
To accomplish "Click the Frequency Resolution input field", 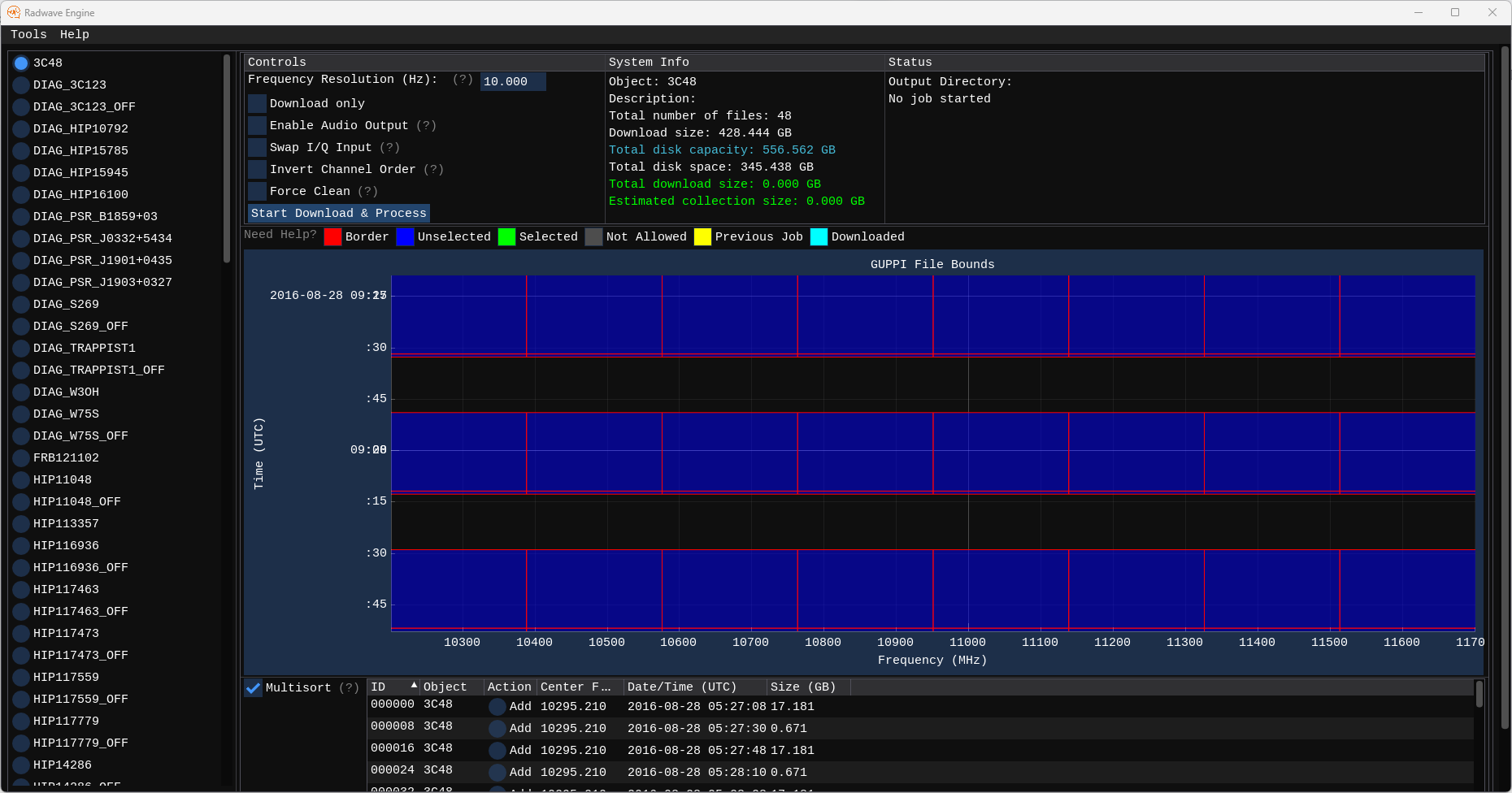I will pos(512,81).
